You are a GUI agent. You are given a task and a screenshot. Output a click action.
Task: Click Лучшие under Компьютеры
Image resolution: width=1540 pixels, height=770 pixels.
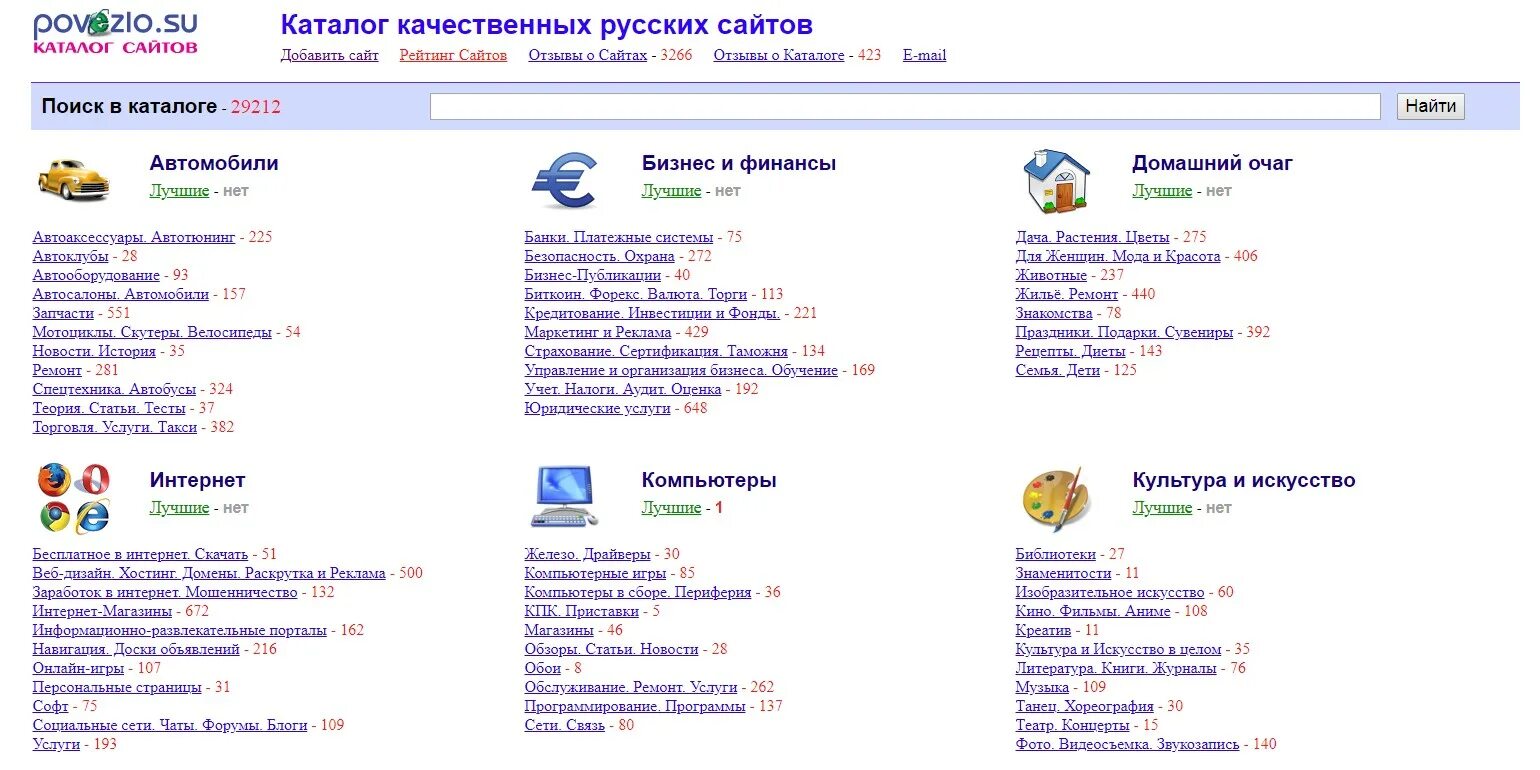click(x=670, y=507)
